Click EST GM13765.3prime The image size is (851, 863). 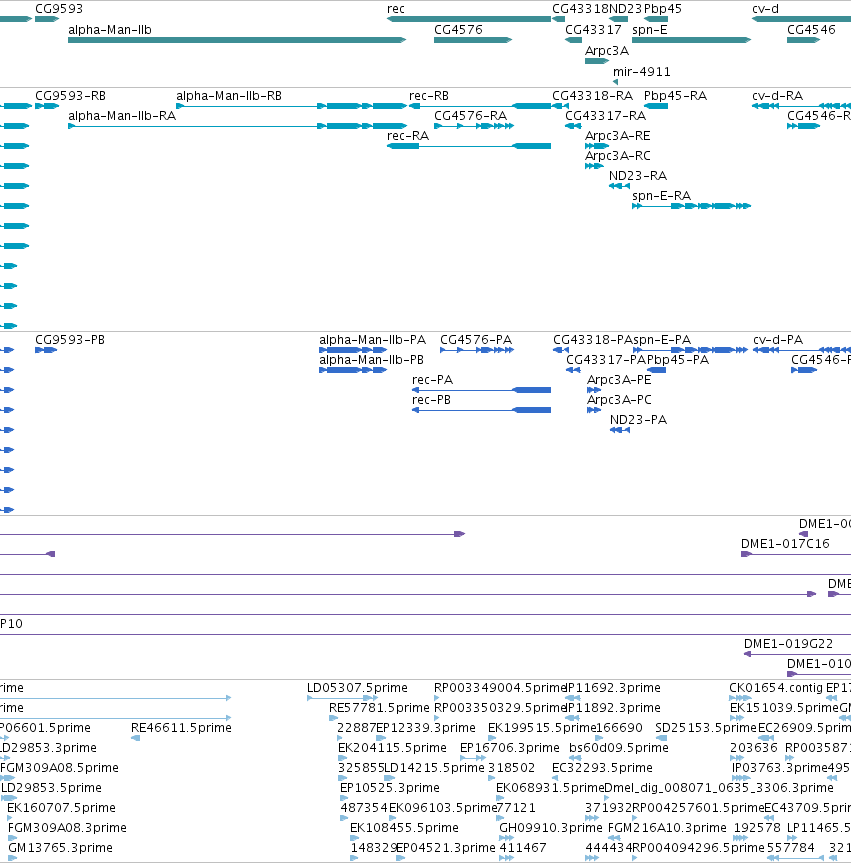coord(61,848)
